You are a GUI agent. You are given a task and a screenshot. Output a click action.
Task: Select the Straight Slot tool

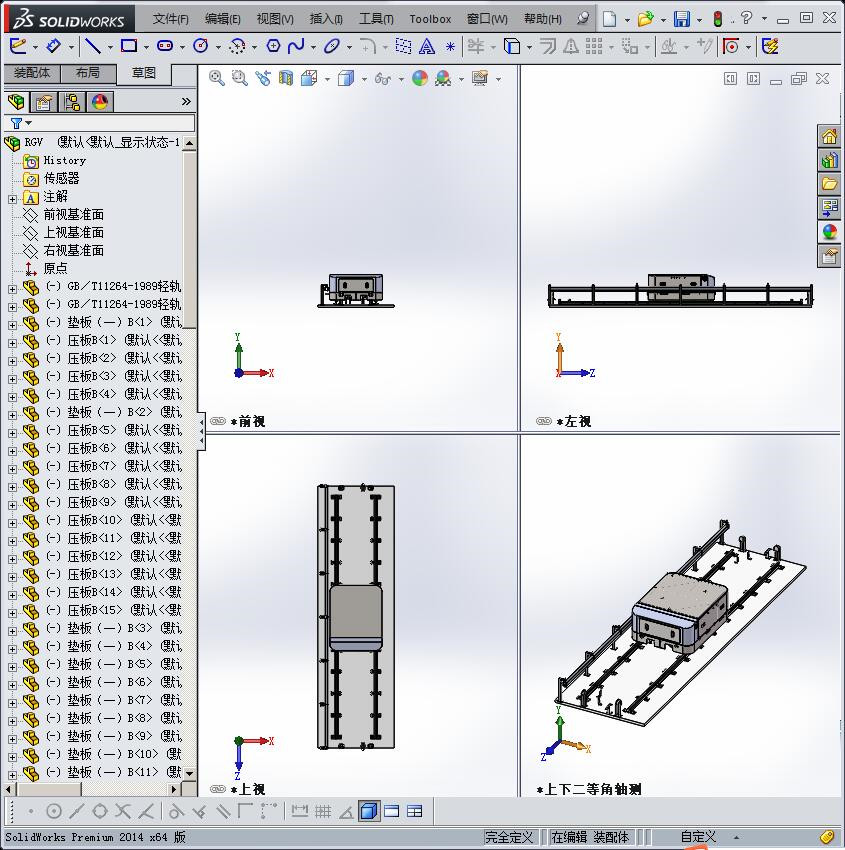click(165, 46)
